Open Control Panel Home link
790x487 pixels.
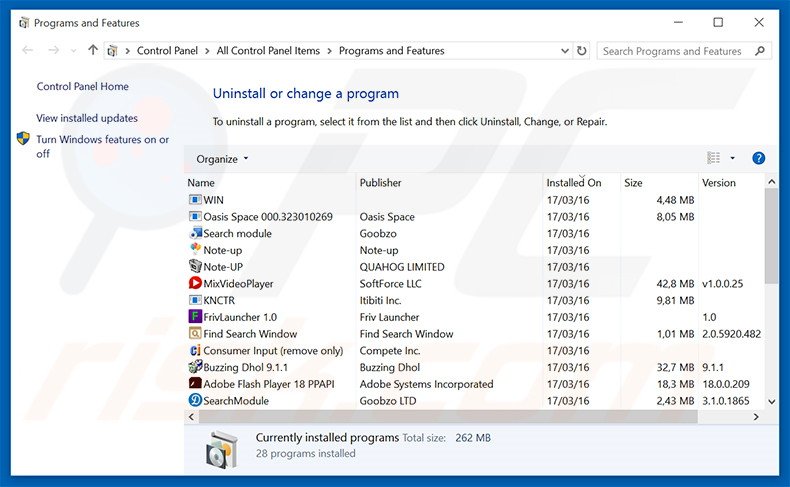pos(83,87)
